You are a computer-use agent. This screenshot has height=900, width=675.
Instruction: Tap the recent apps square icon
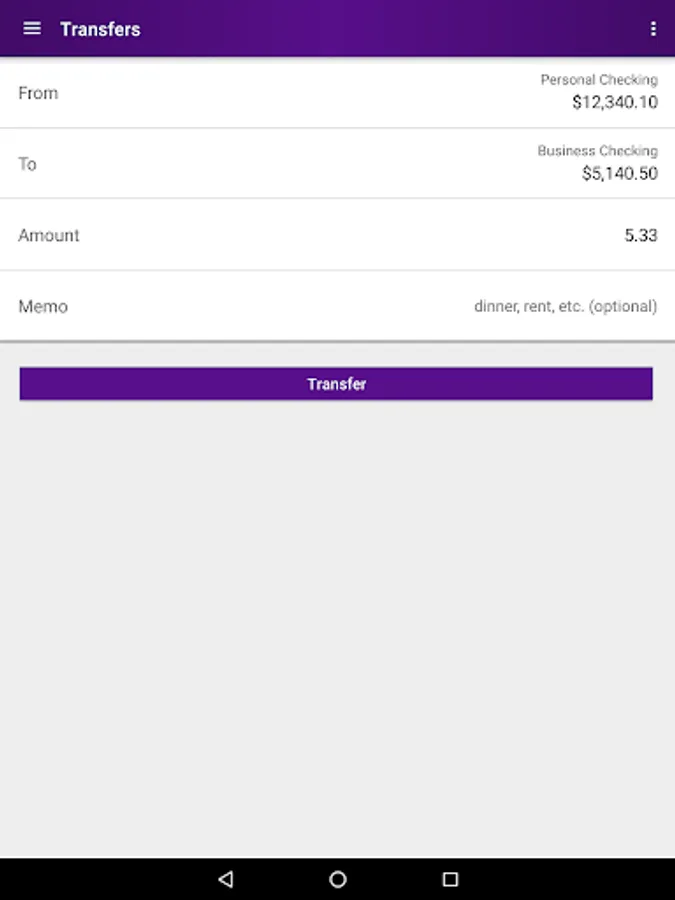tap(450, 880)
